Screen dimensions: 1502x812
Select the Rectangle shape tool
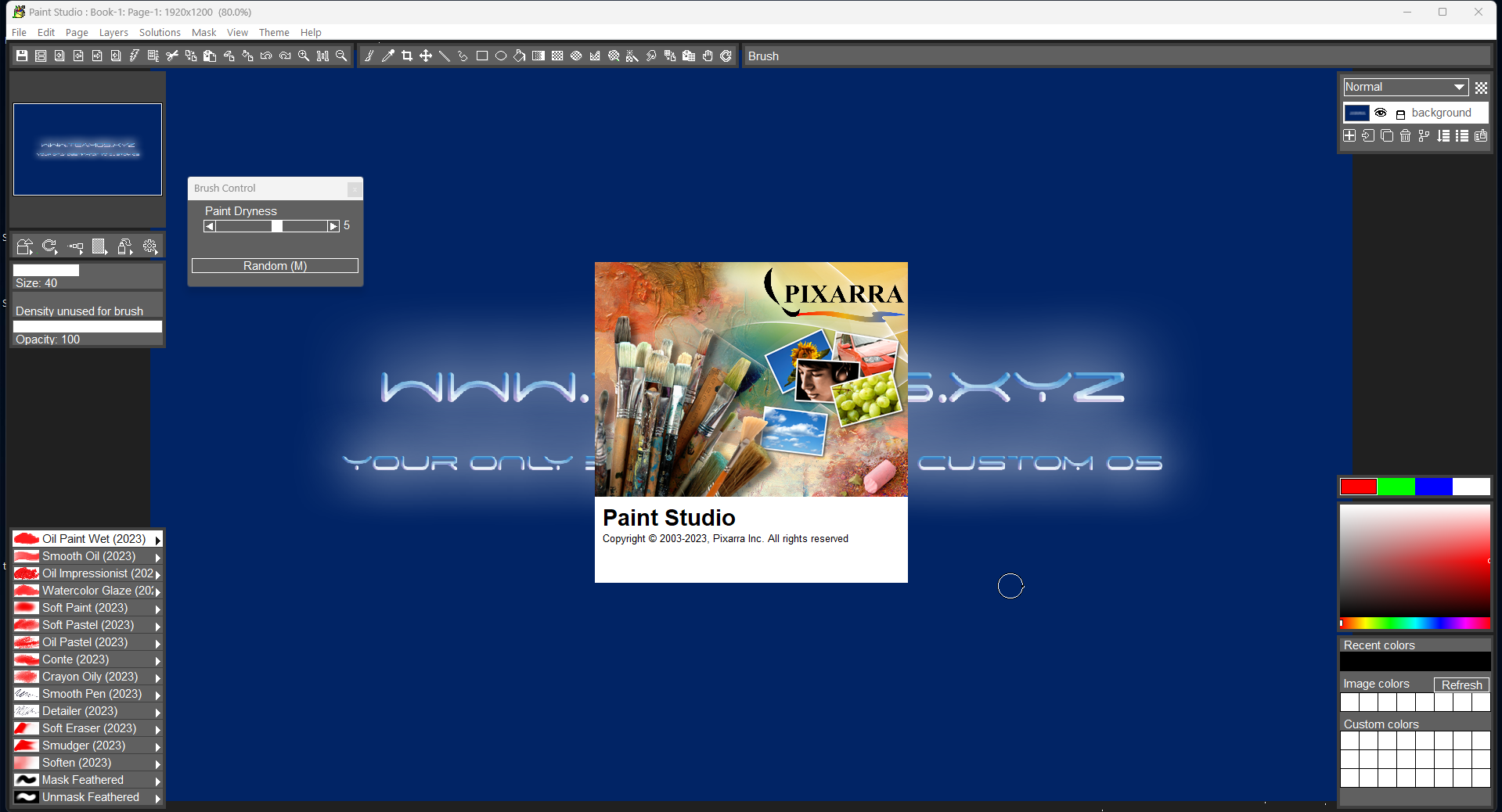(x=482, y=56)
